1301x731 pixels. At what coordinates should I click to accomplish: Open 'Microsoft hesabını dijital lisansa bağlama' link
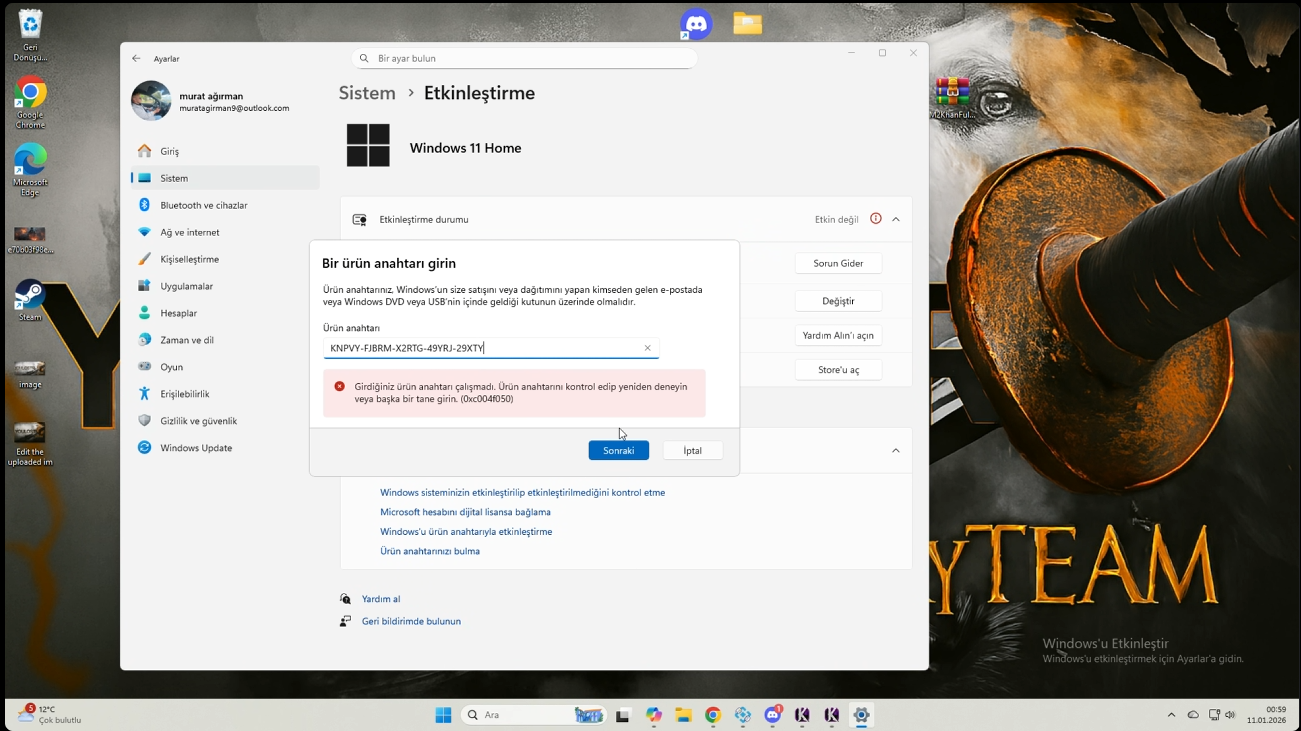[465, 512]
